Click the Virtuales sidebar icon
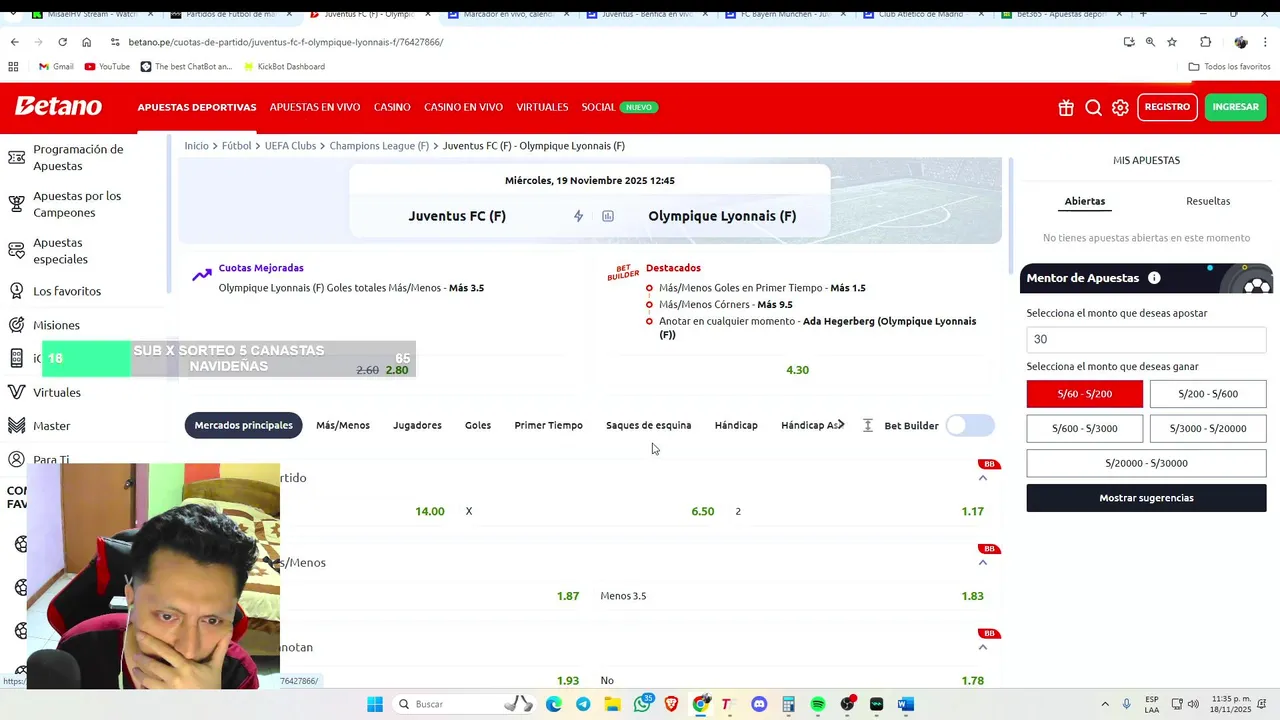The height and width of the screenshot is (720, 1280). [16, 392]
